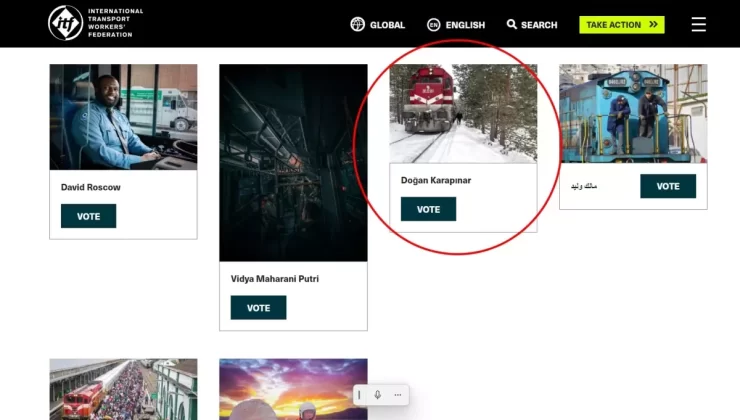Open the hamburger menu
Viewport: 740px width, 420px height.
coord(698,24)
